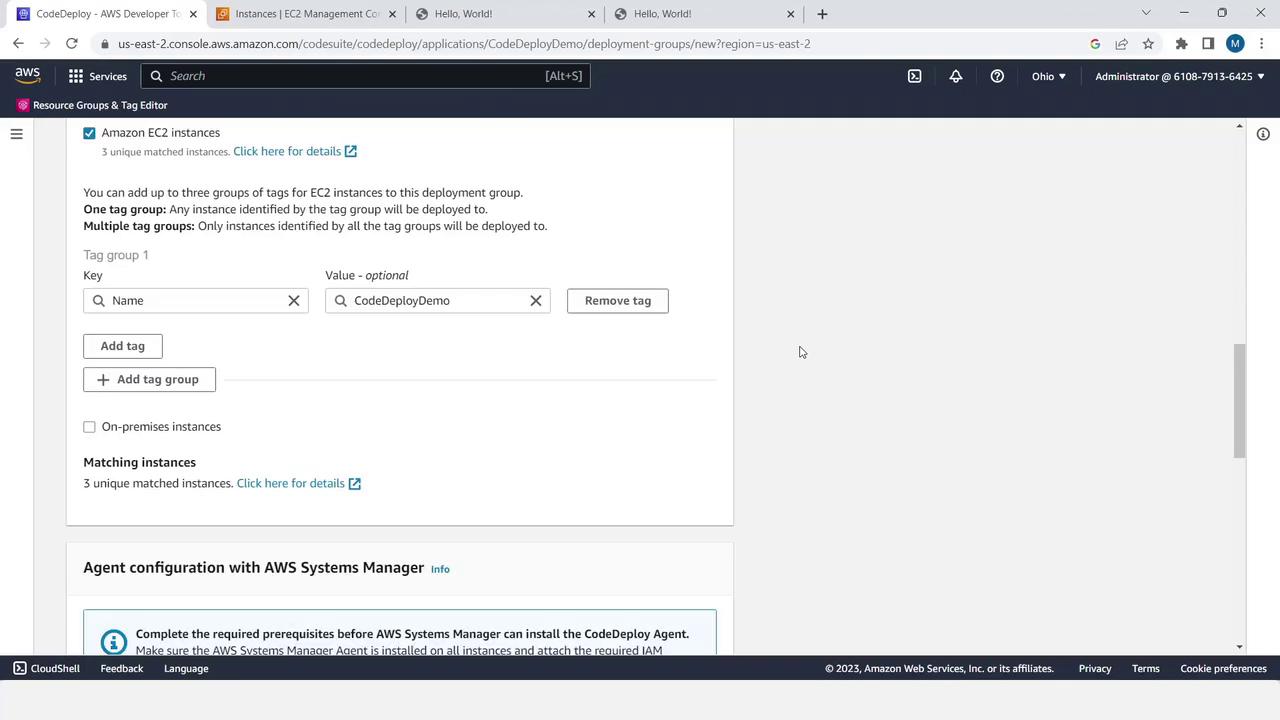The width and height of the screenshot is (1280, 720).
Task: Open the browser tab search dropdown
Action: tap(1146, 13)
